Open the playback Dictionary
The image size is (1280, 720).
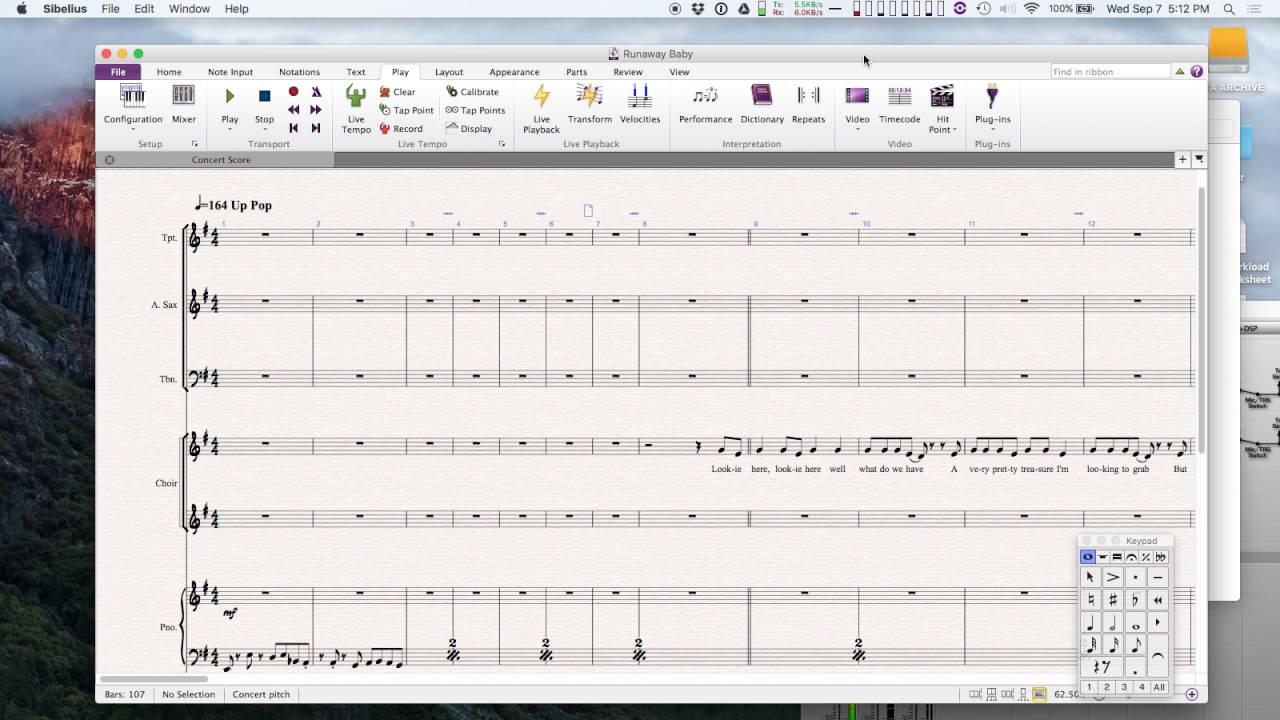762,103
